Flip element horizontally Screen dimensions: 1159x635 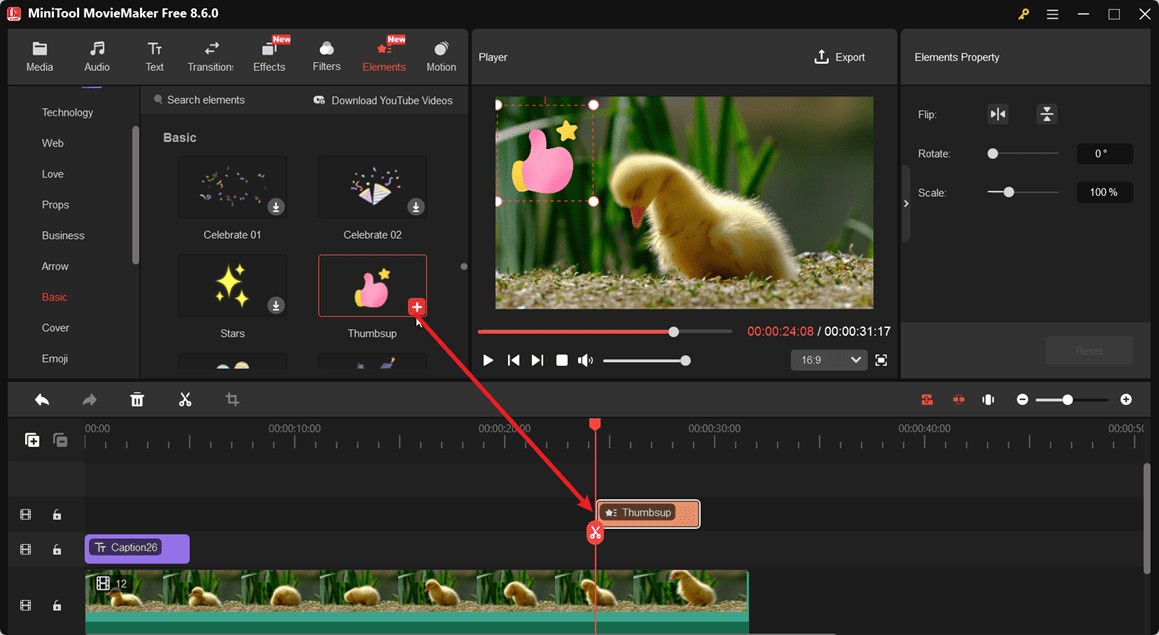998,114
